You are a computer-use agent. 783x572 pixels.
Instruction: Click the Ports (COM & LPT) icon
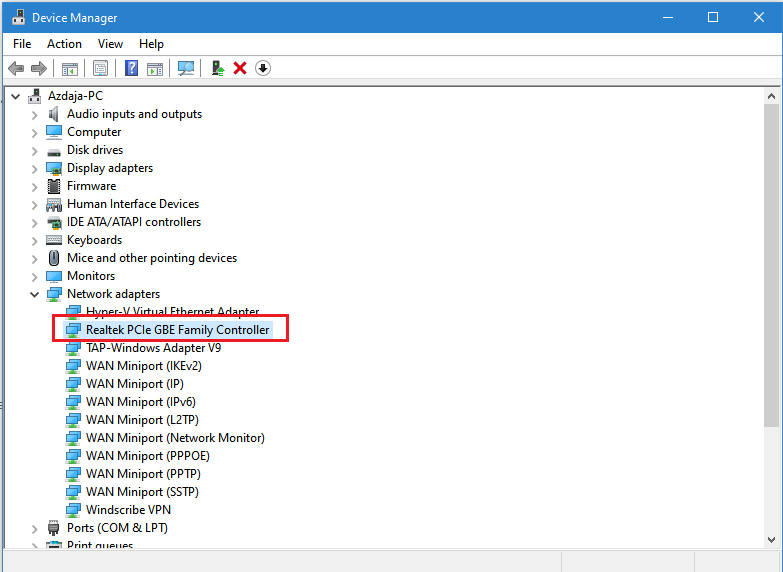(53, 528)
